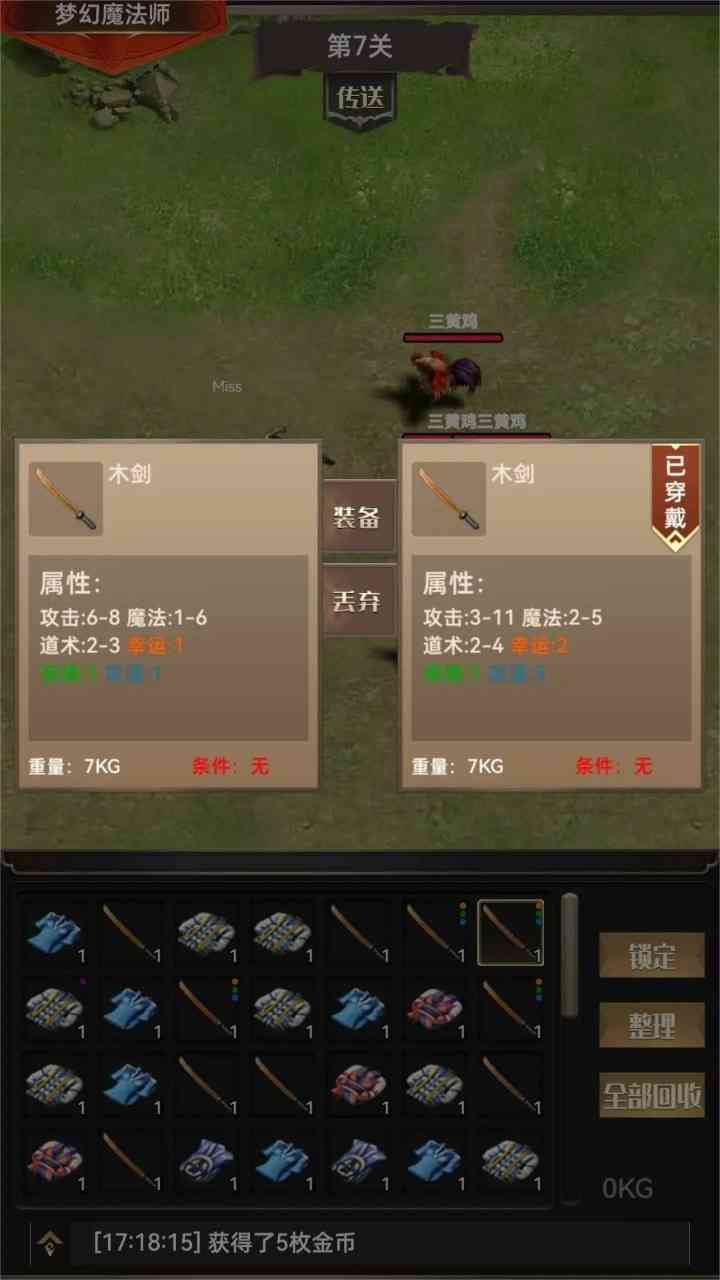Click the 丢弃 discard button
The image size is (720, 1280).
pos(358,600)
